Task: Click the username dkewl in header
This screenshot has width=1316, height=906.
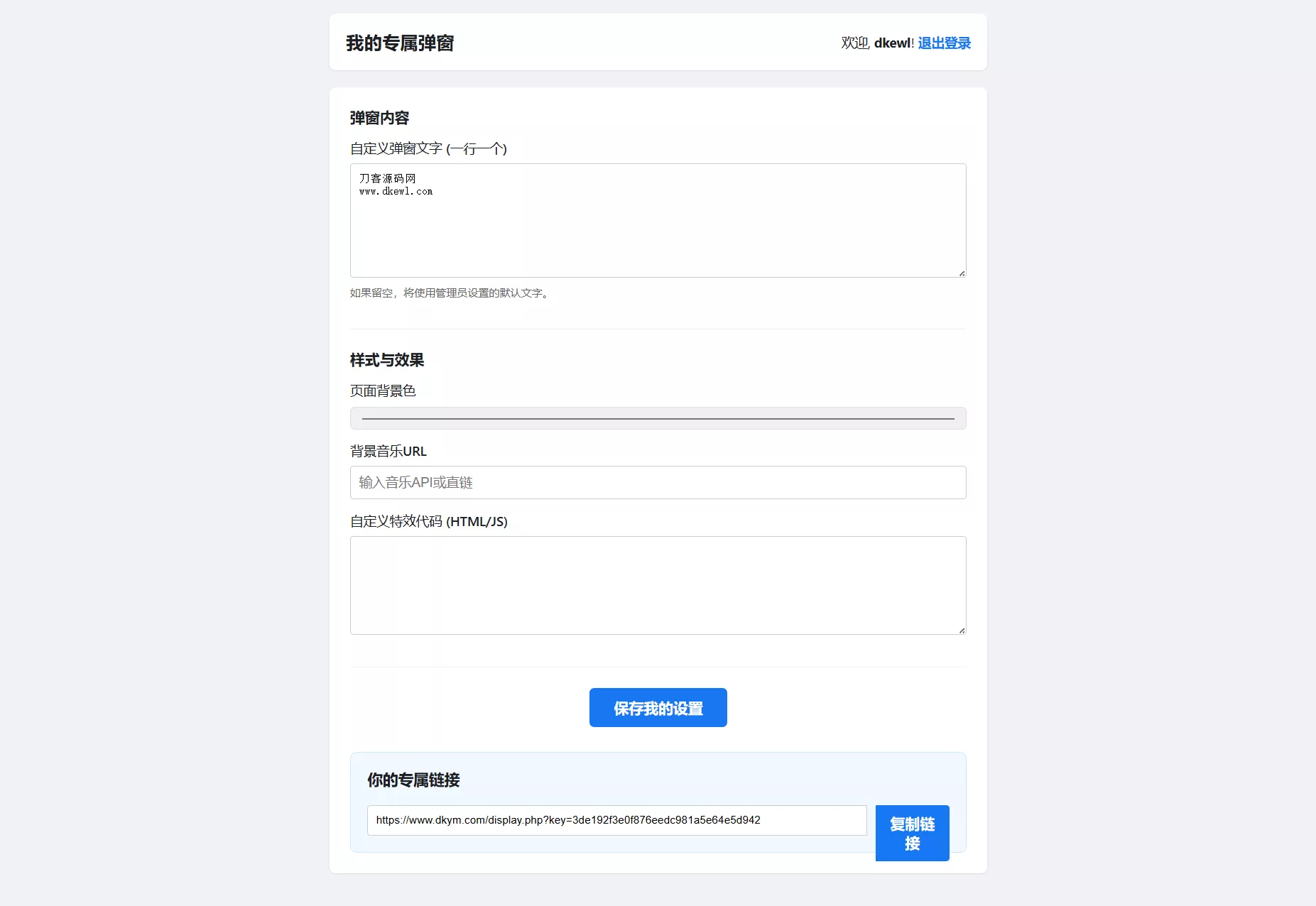Action: 892,43
